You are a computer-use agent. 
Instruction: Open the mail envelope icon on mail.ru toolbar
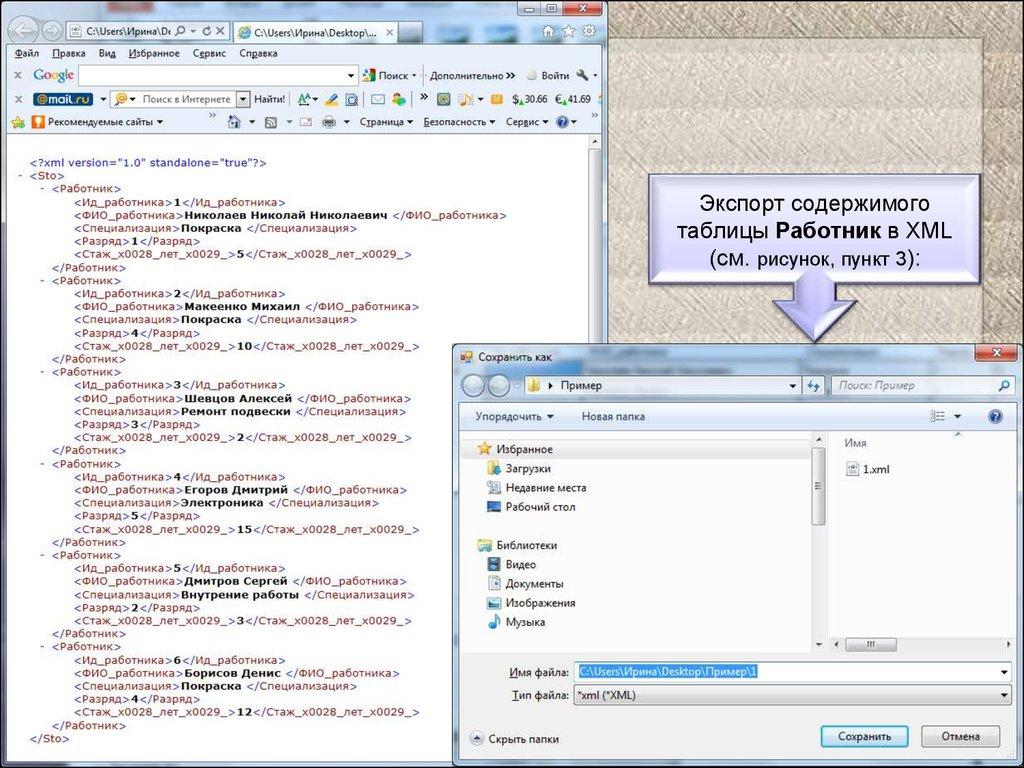click(x=377, y=99)
